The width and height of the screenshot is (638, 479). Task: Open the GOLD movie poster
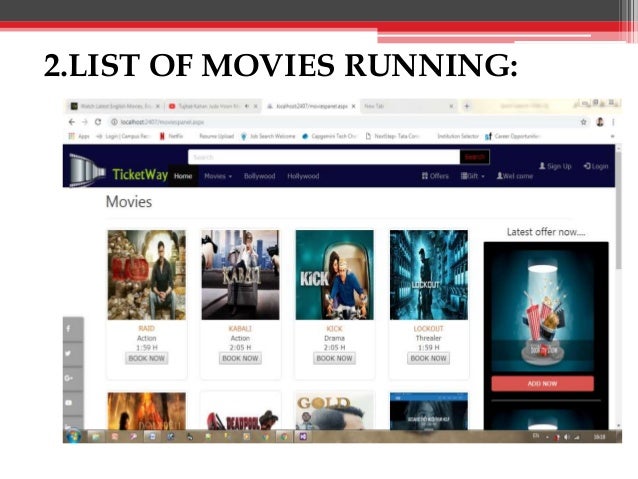tap(334, 411)
